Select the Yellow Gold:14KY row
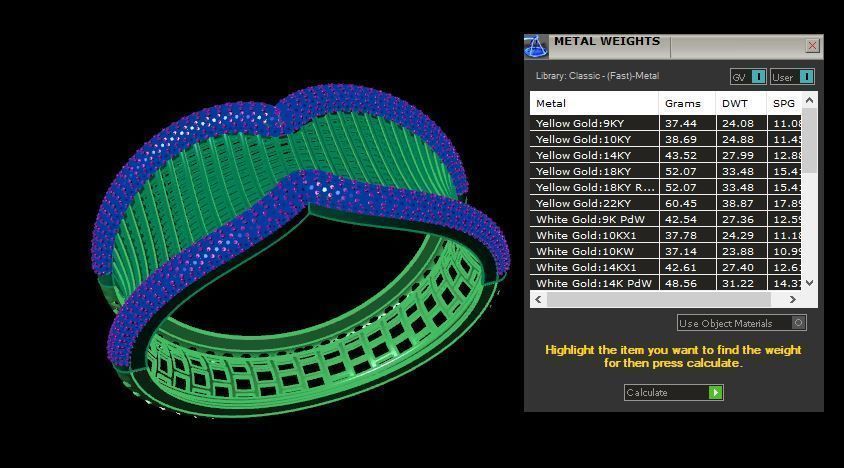Image resolution: width=844 pixels, height=468 pixels. (x=666, y=155)
